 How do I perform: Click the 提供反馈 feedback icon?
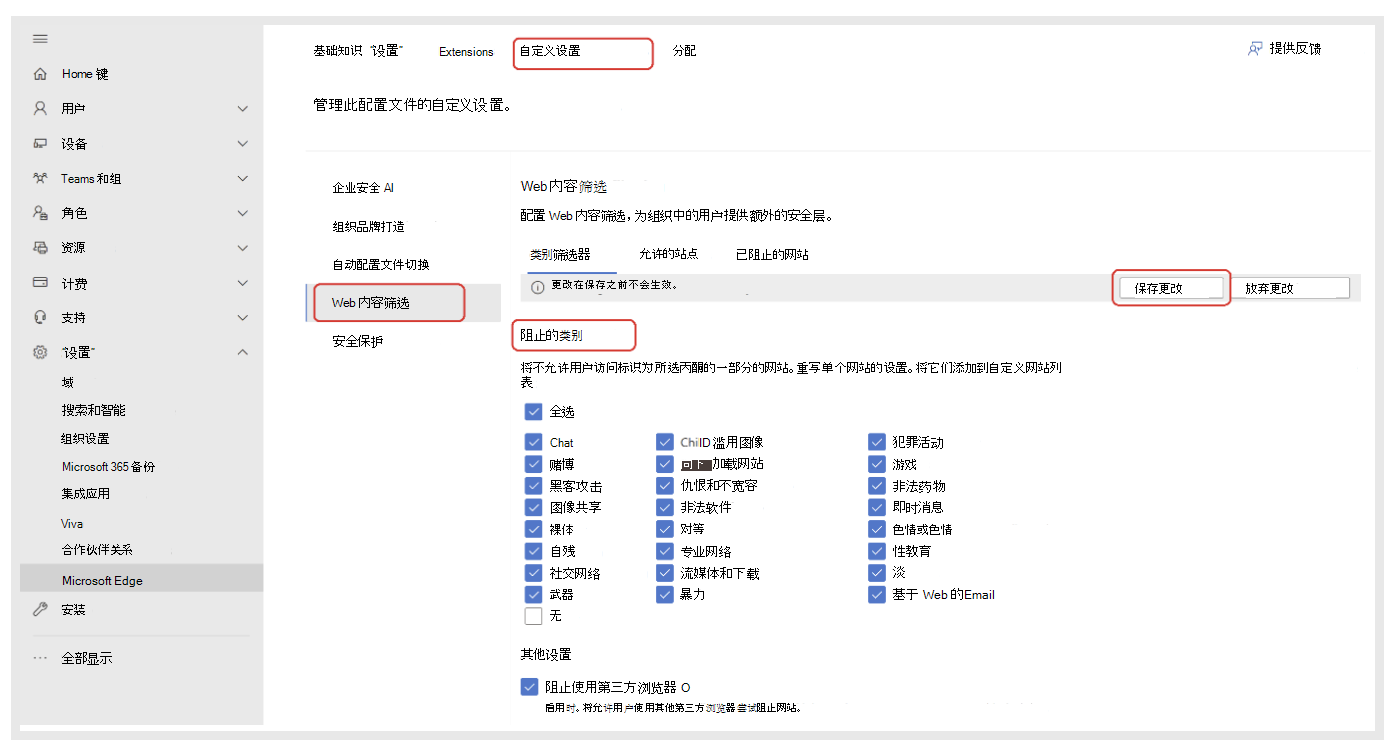coord(1255,47)
